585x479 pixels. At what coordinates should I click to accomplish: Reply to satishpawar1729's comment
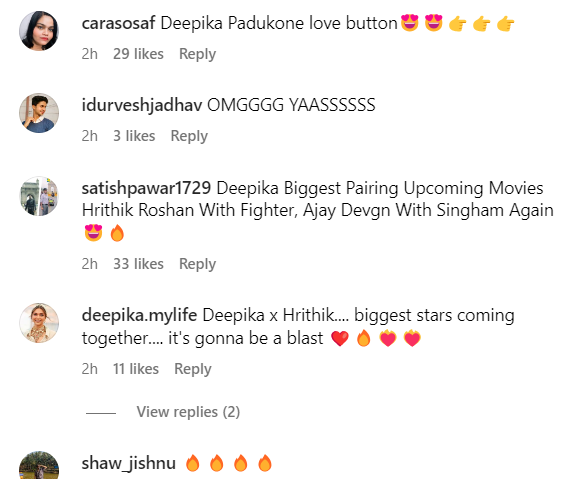[197, 264]
